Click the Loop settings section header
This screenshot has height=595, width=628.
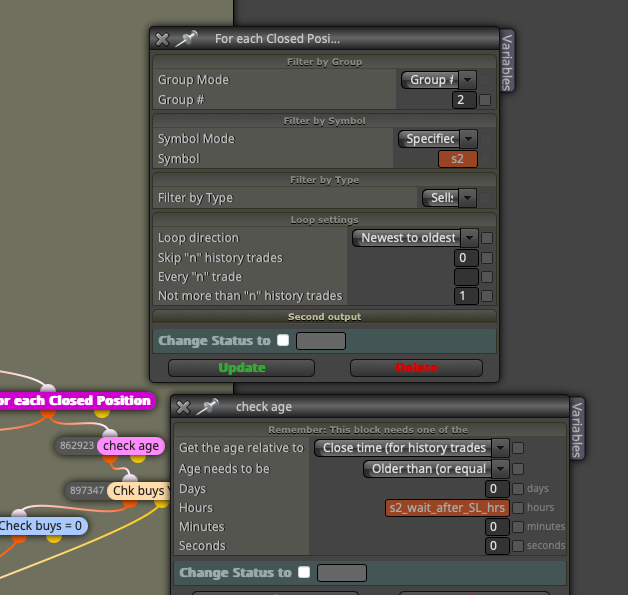tap(324, 220)
